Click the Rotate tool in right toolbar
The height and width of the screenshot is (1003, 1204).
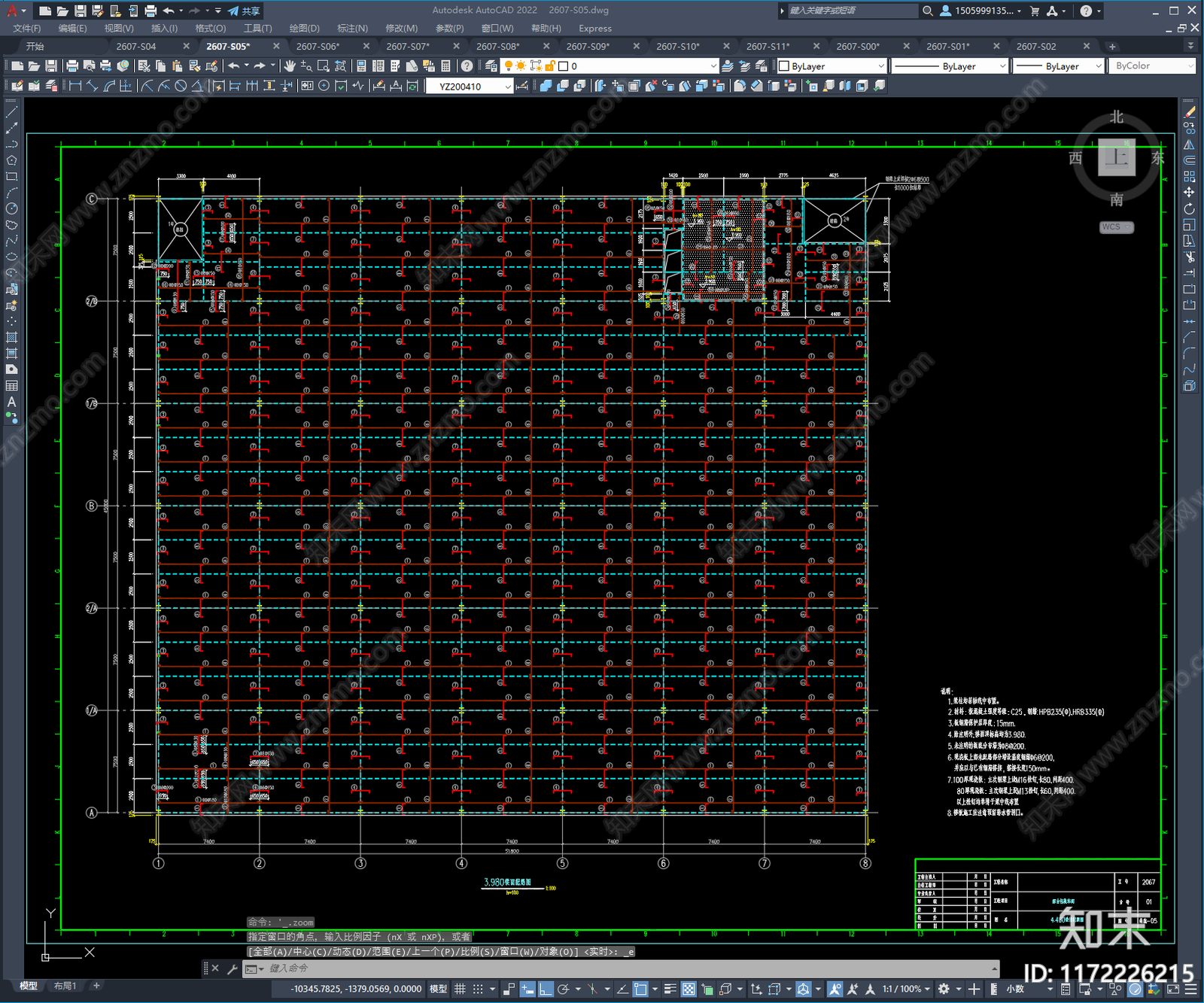coord(1189,208)
